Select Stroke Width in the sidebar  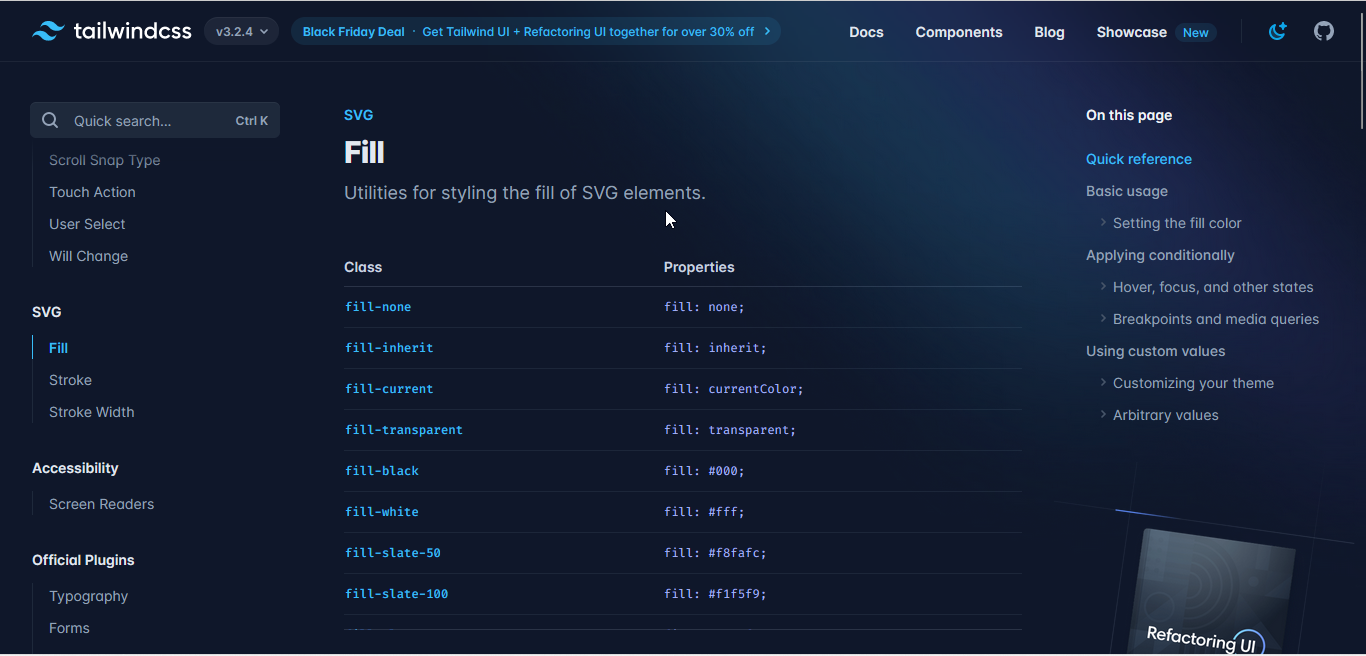[x=91, y=412]
